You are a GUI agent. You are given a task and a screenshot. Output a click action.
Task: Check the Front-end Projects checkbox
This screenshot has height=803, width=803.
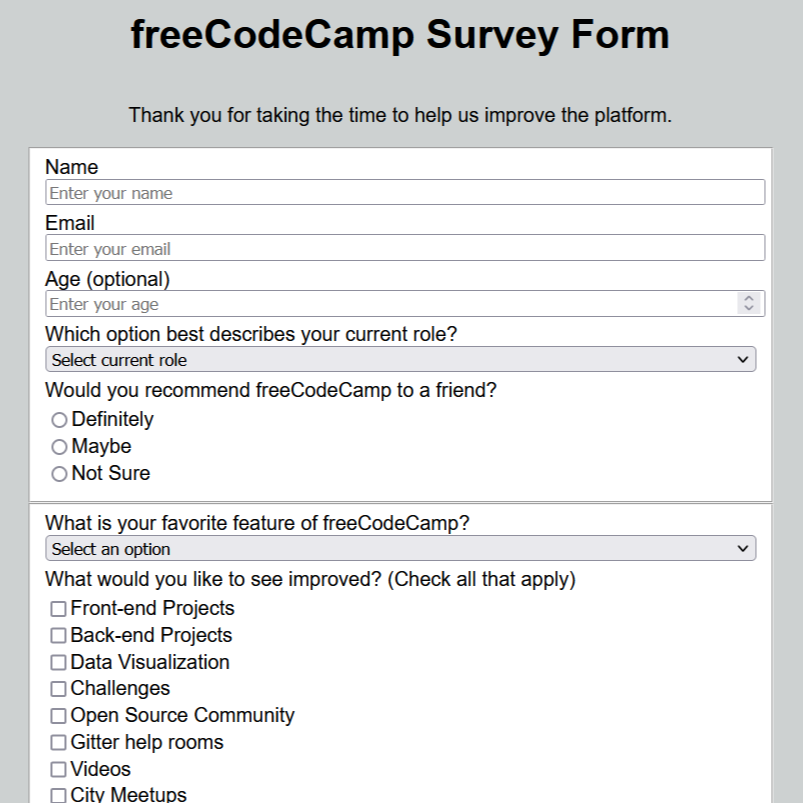58,608
